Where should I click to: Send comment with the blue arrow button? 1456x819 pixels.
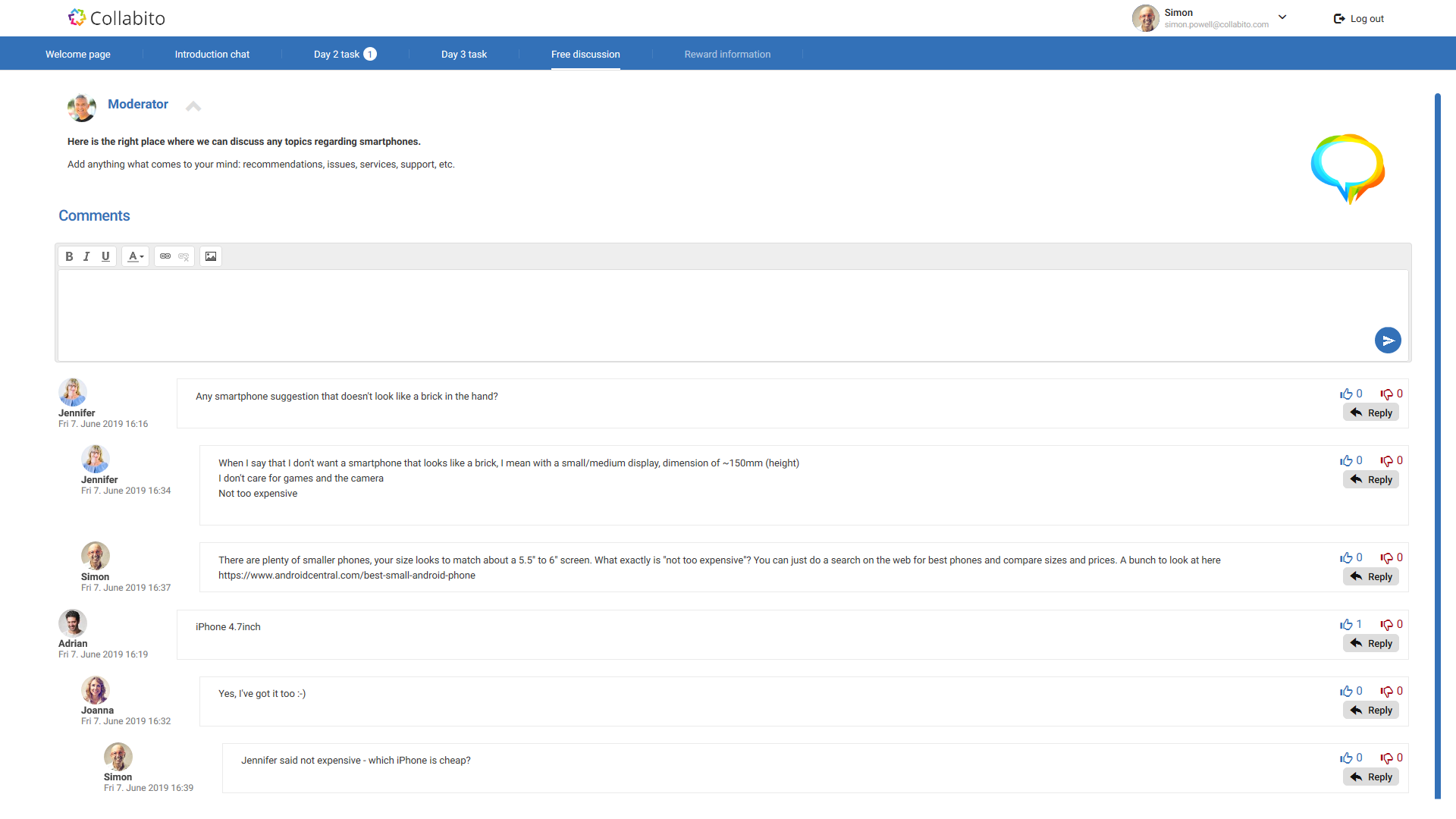(x=1388, y=340)
